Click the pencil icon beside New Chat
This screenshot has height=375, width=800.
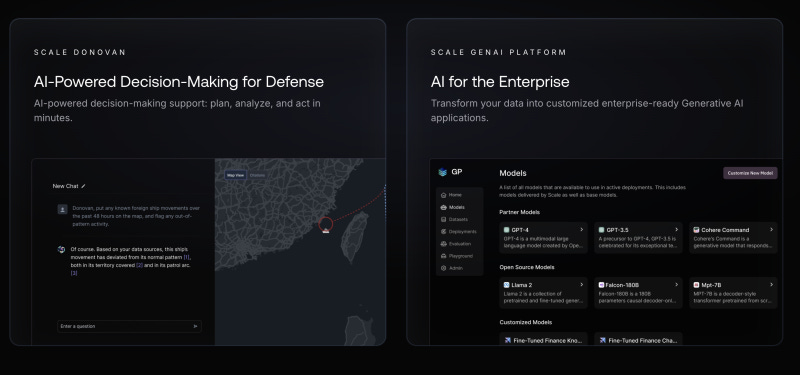84,186
